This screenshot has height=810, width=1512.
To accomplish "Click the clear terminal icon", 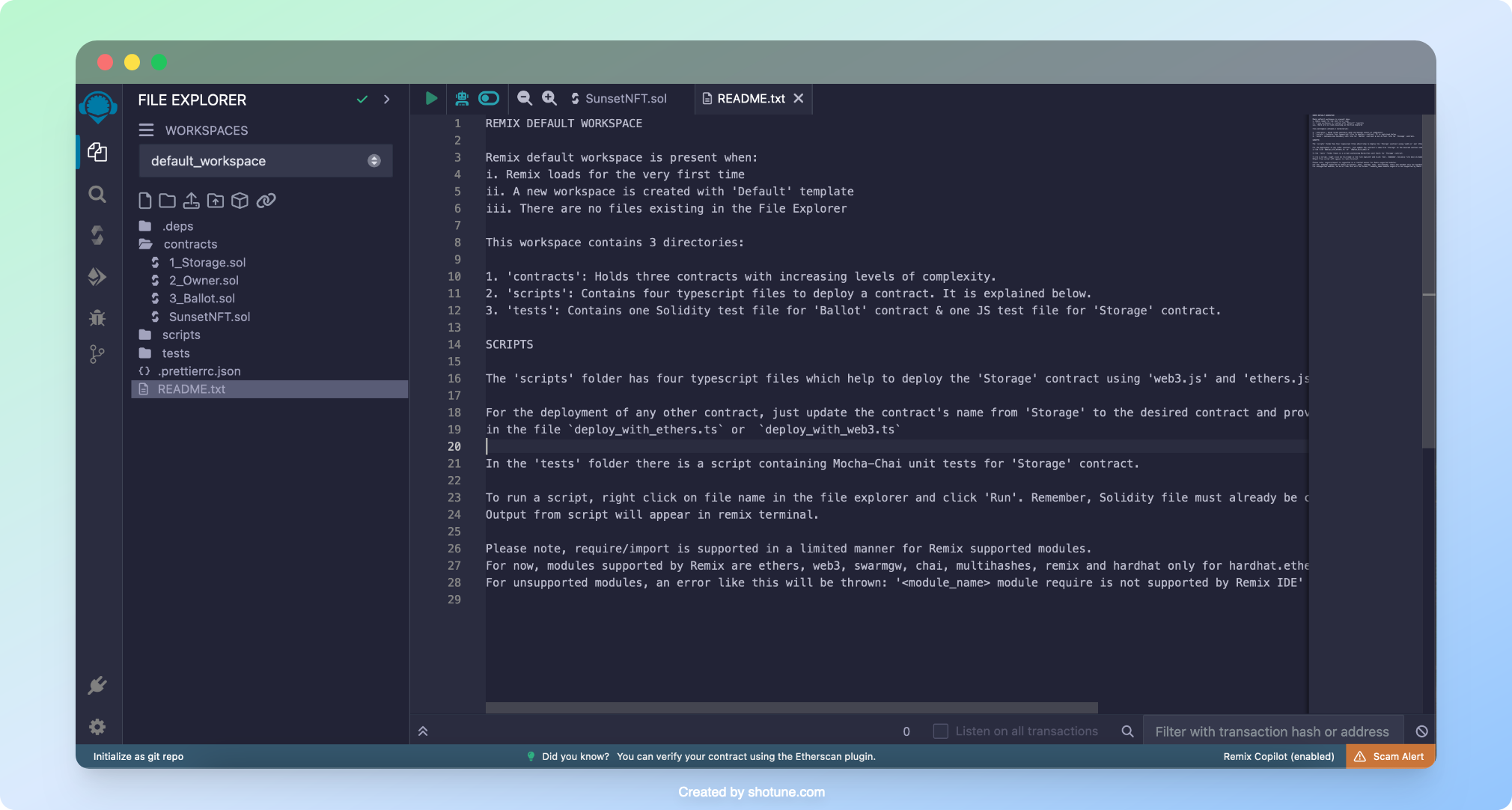I will click(1422, 731).
